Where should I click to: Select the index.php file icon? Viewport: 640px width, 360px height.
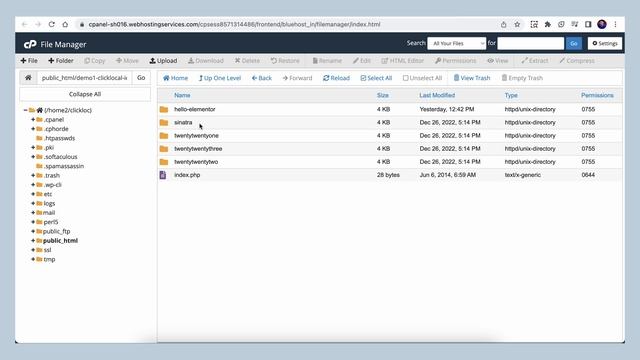[163, 175]
